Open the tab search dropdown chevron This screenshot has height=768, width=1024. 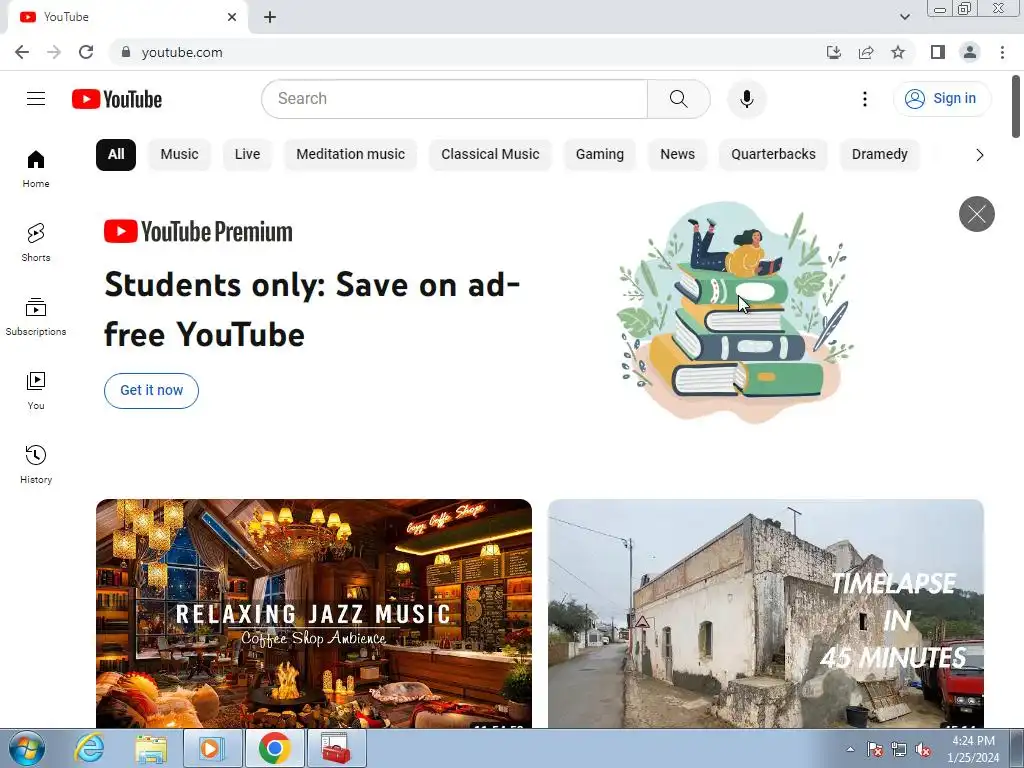904,17
